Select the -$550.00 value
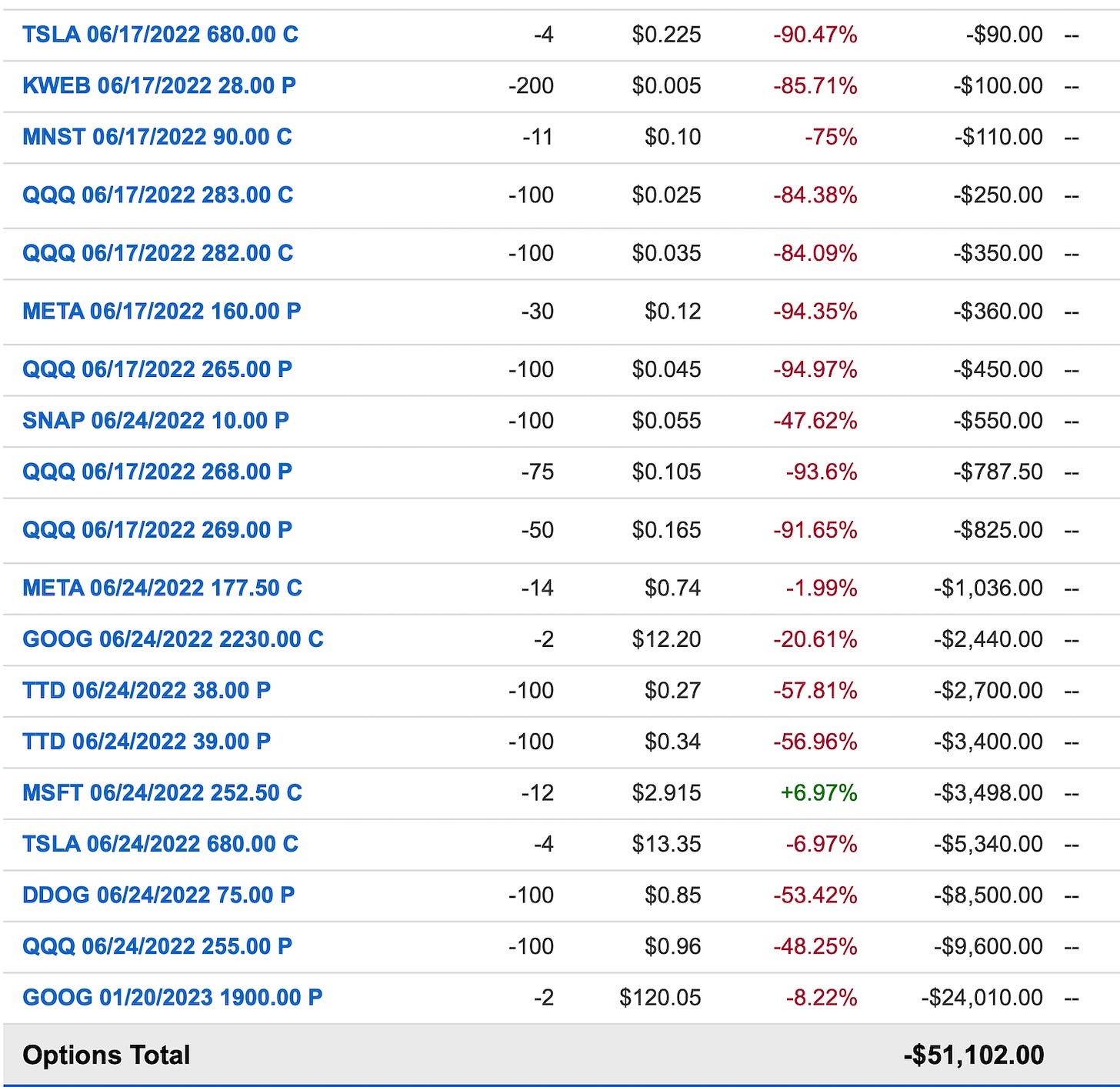This screenshot has width=1120, height=1087. click(x=998, y=421)
